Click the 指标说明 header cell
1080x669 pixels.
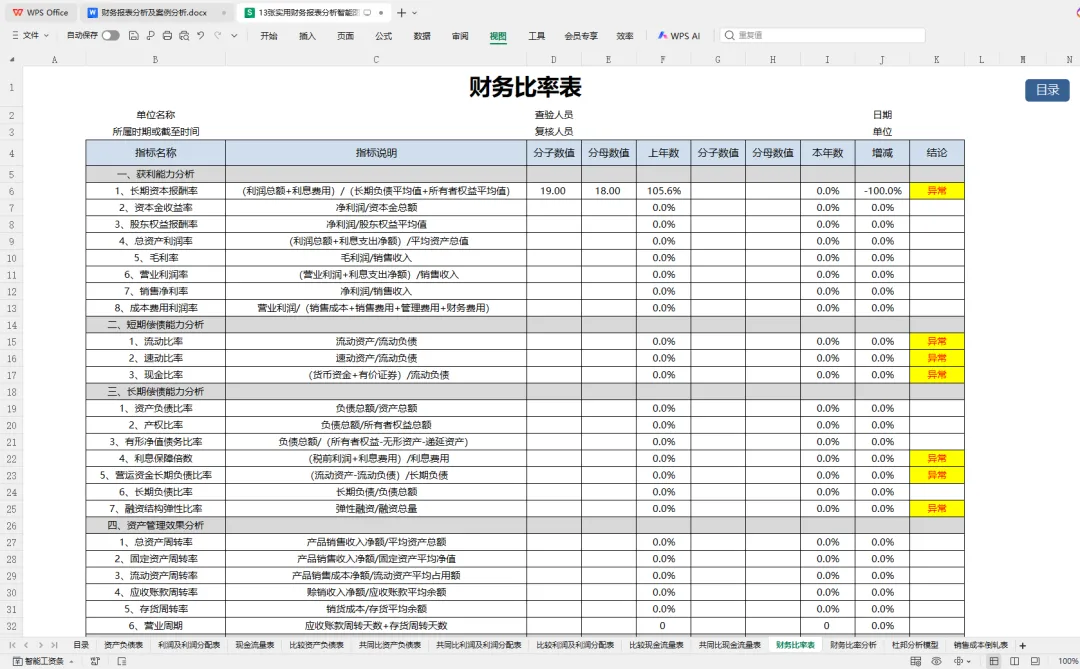pyautogui.click(x=376, y=153)
